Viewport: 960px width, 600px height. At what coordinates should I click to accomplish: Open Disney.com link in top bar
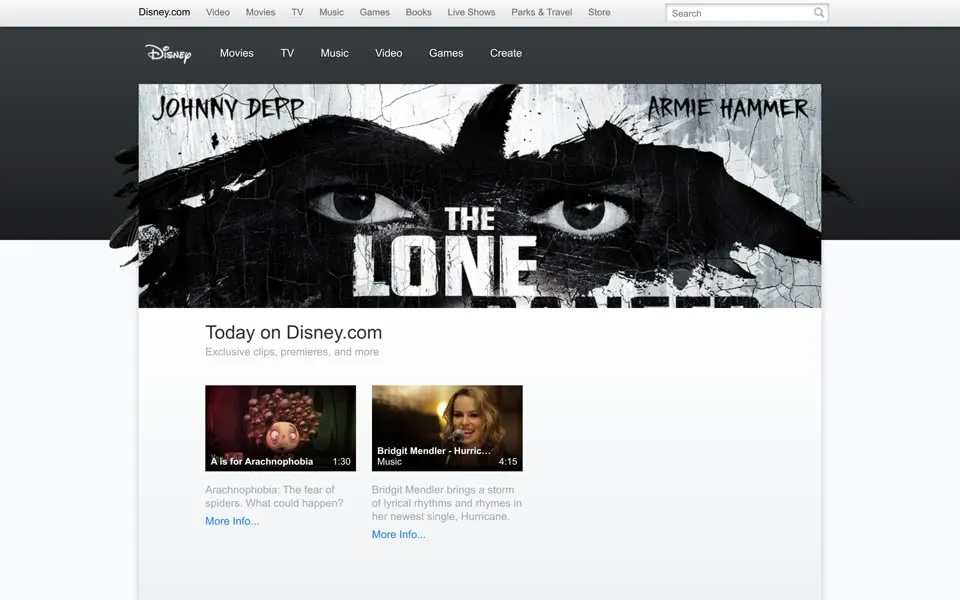pos(164,12)
